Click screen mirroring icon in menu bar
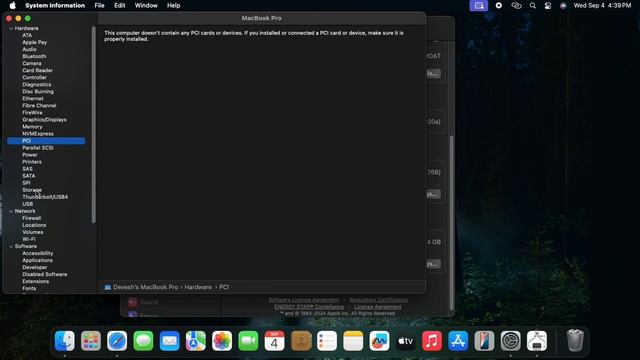The height and width of the screenshot is (360, 640). 479,5
